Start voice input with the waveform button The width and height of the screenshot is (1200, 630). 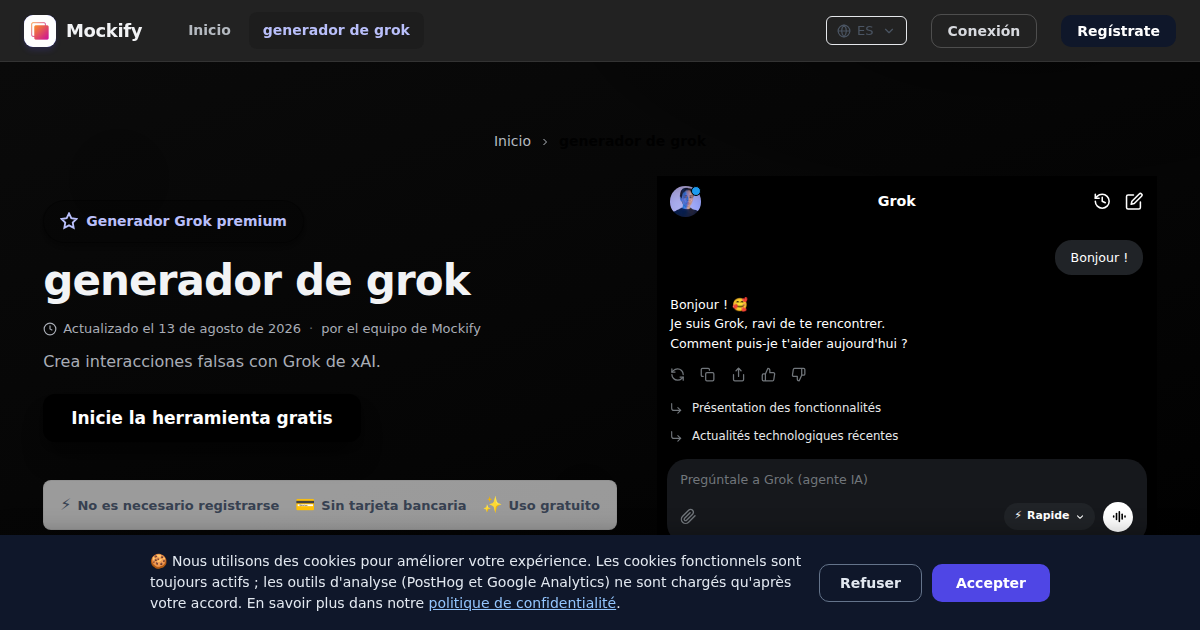pyautogui.click(x=1118, y=516)
